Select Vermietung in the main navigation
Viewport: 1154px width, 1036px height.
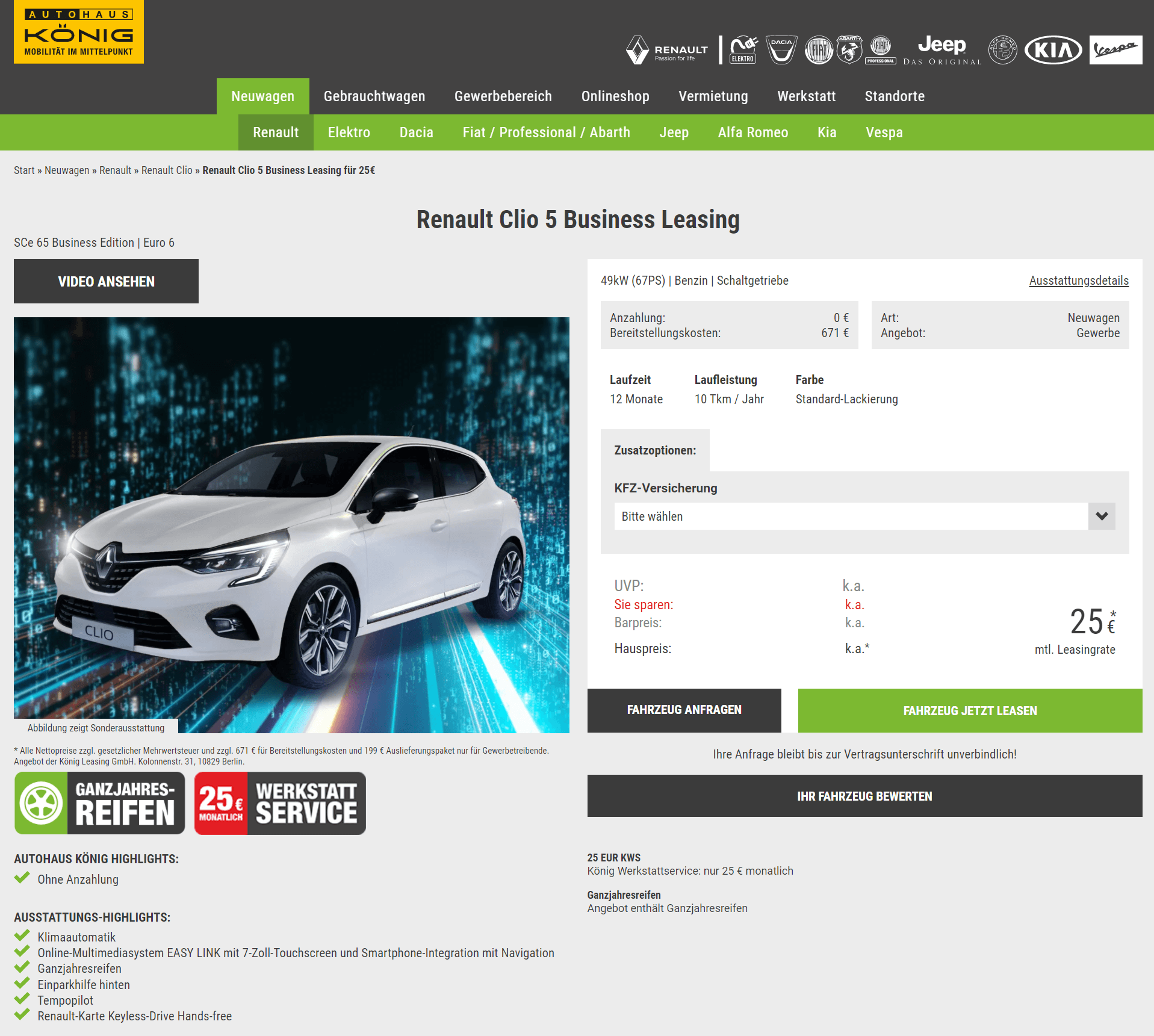click(x=713, y=96)
